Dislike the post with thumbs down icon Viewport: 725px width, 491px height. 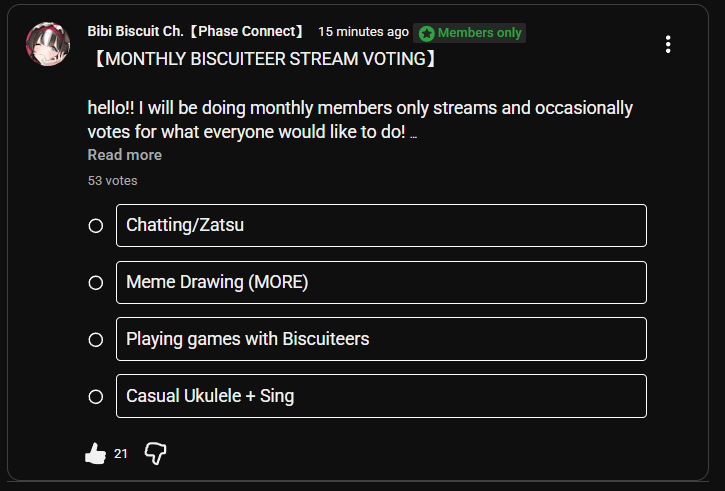(x=155, y=453)
